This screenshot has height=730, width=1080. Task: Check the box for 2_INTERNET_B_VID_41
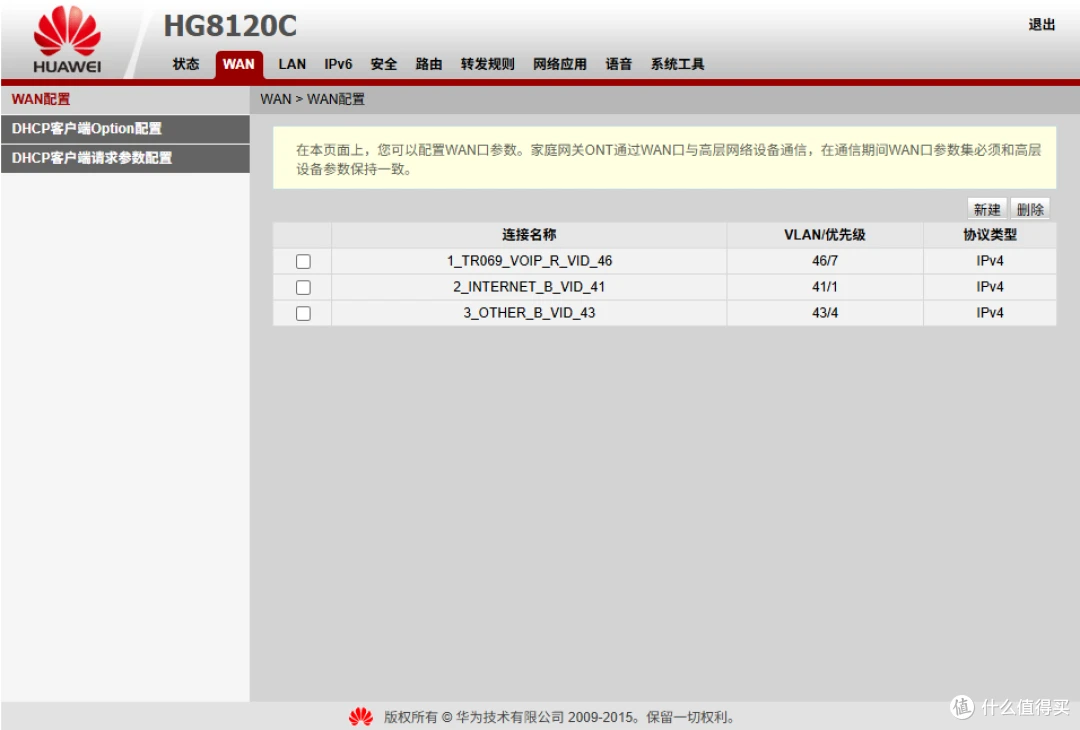303,287
